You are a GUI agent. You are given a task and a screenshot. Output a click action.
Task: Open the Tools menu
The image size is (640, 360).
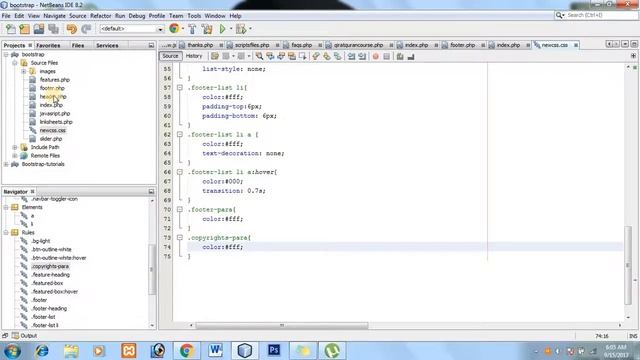click(194, 16)
